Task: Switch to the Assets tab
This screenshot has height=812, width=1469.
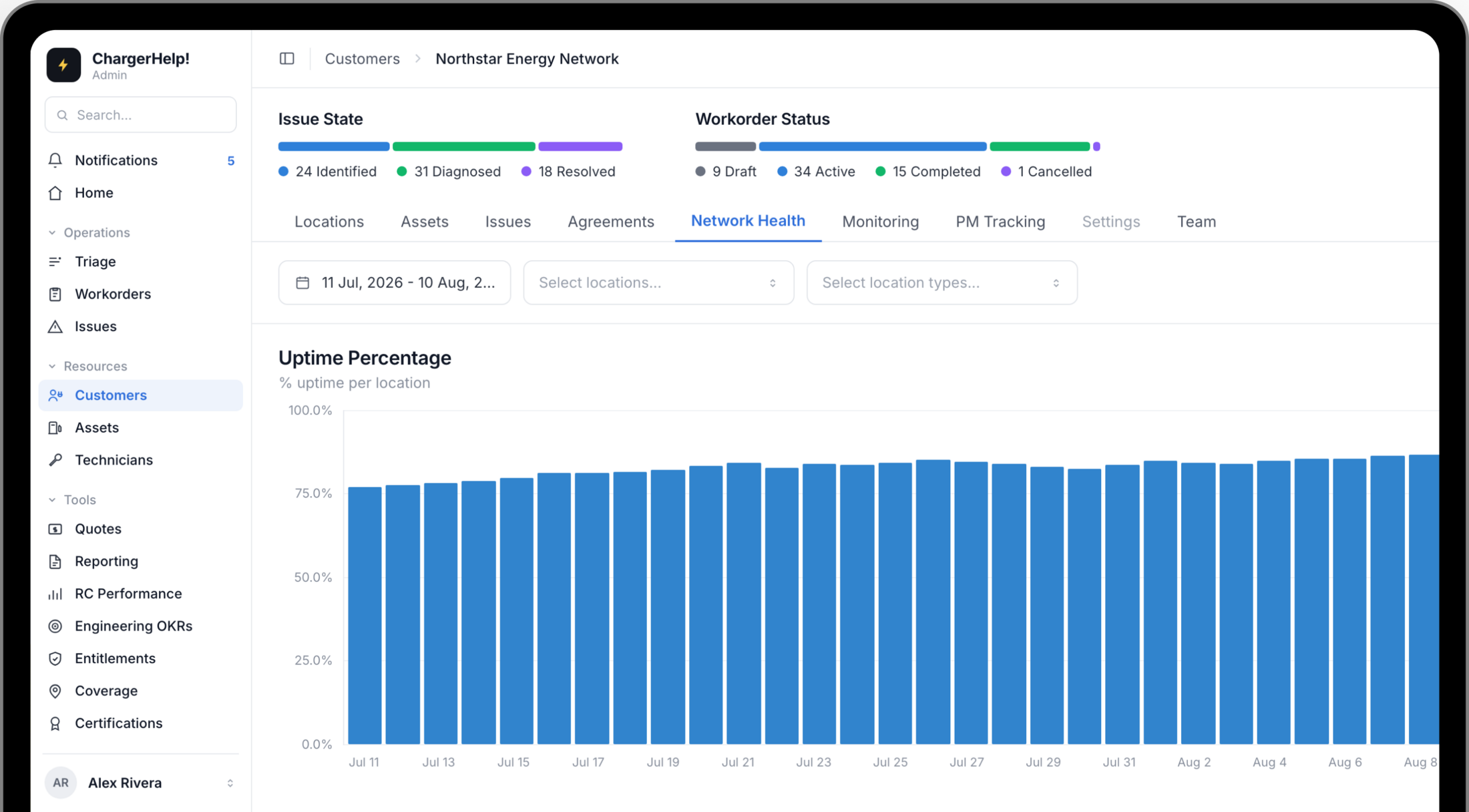Action: pos(425,222)
